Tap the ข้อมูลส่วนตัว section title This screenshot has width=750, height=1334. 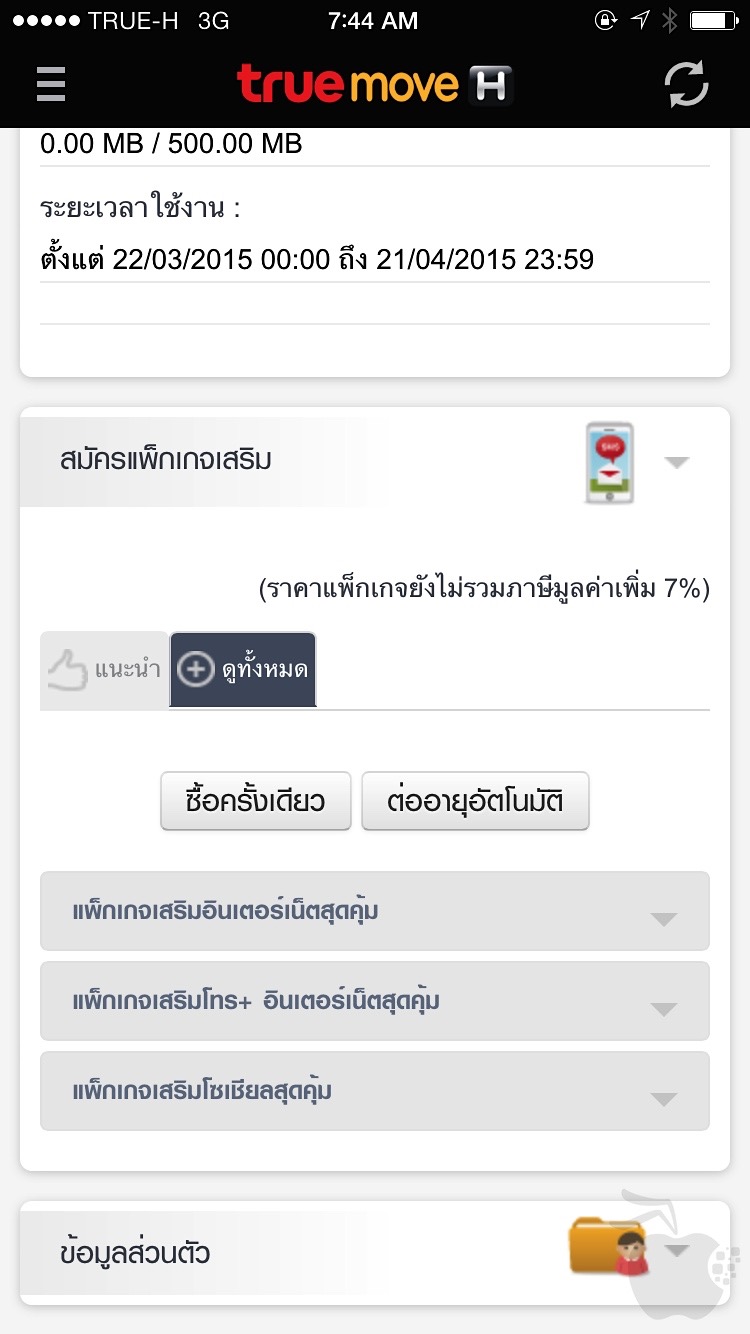click(x=135, y=1253)
